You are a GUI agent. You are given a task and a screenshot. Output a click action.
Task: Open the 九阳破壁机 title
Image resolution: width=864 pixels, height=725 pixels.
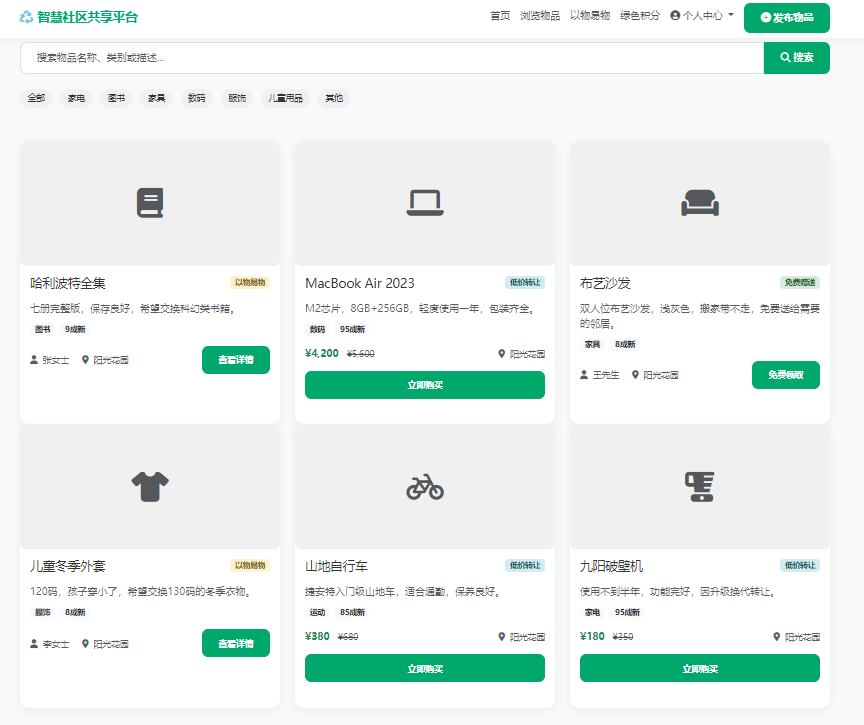612,566
